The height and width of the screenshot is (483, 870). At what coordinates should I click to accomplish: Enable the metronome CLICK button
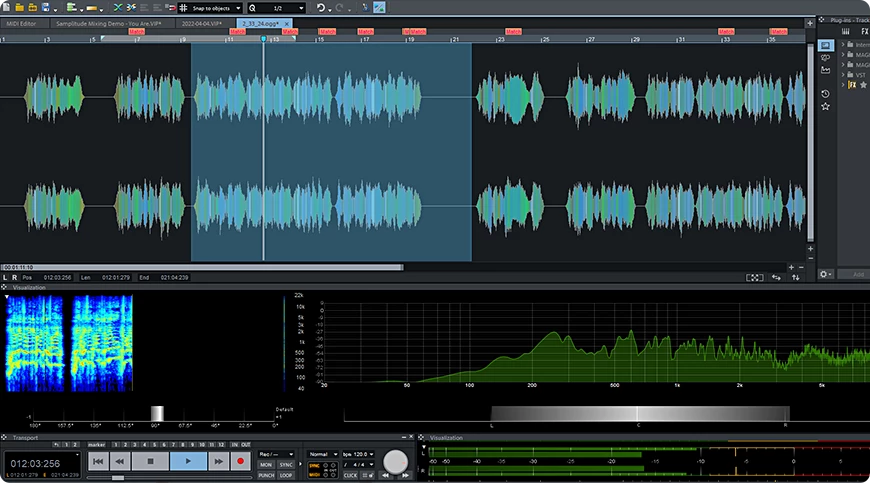pyautogui.click(x=351, y=475)
